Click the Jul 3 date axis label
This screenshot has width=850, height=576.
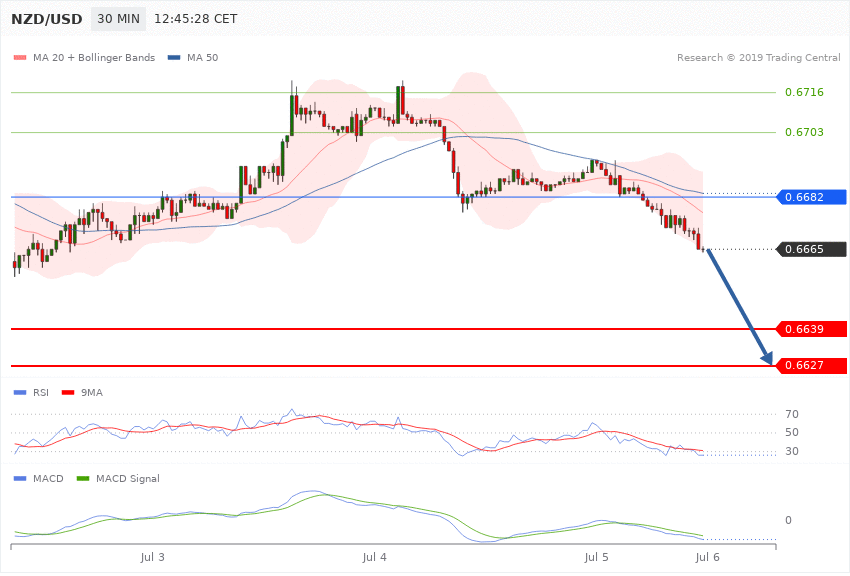[152, 557]
